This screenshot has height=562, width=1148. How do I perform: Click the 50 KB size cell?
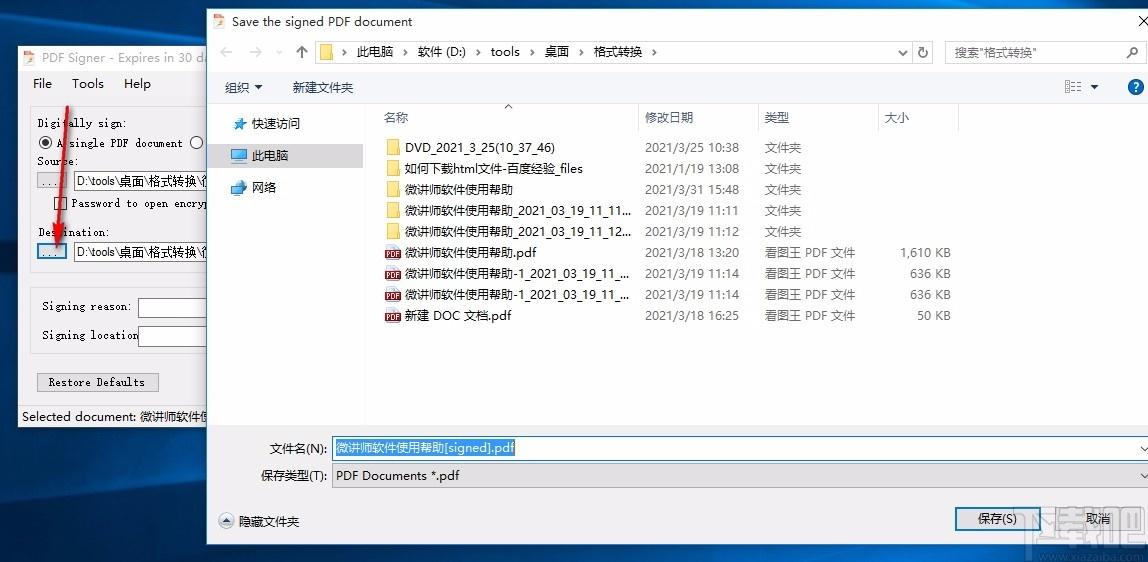coord(933,316)
